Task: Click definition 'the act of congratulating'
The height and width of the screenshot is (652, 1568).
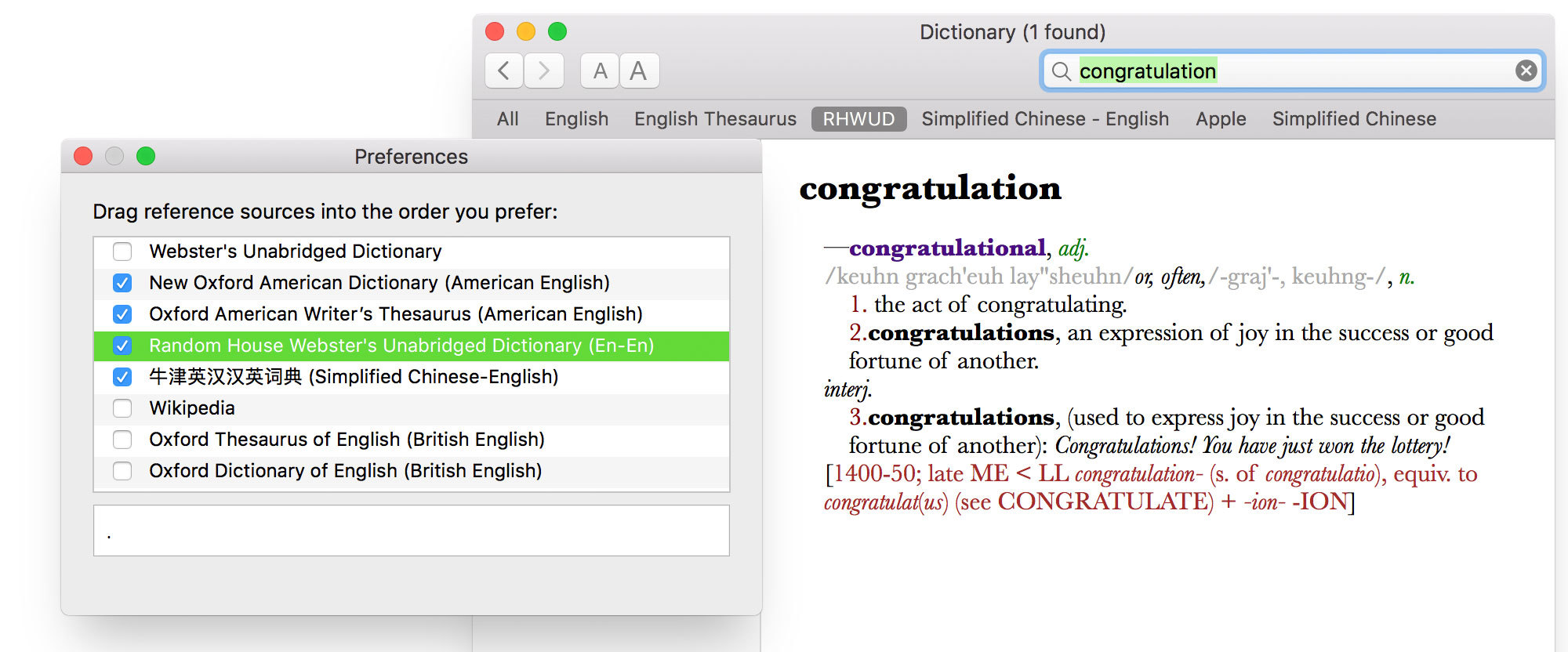Action: (1000, 305)
